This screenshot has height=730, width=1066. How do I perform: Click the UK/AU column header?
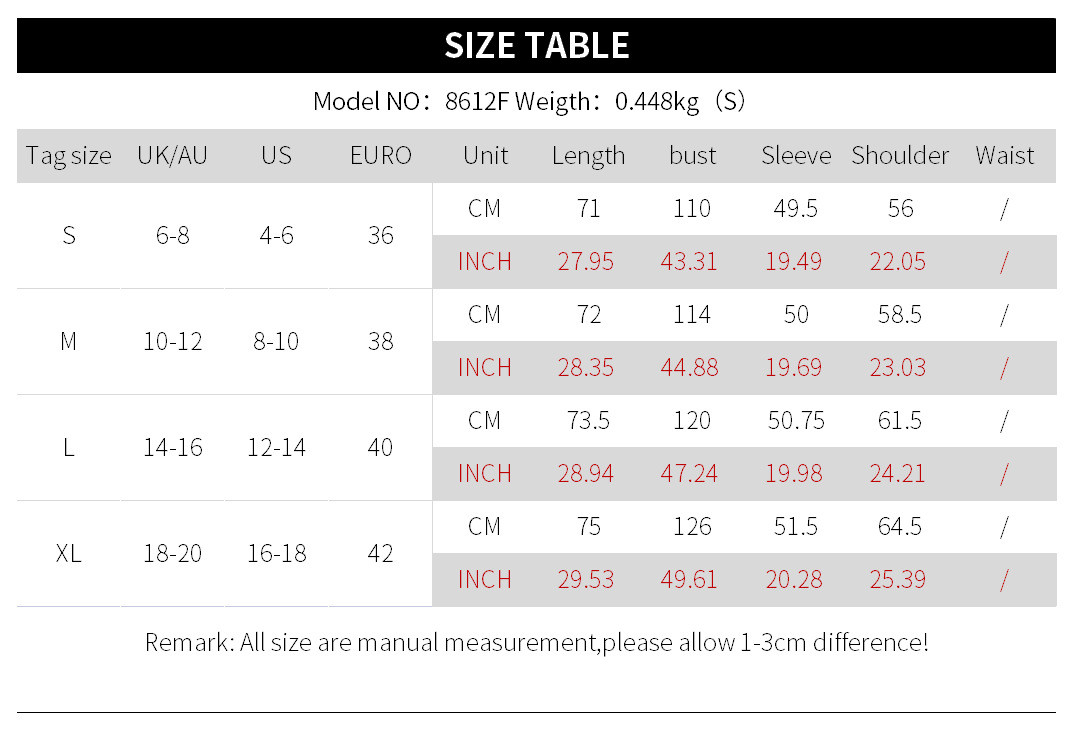coord(172,156)
